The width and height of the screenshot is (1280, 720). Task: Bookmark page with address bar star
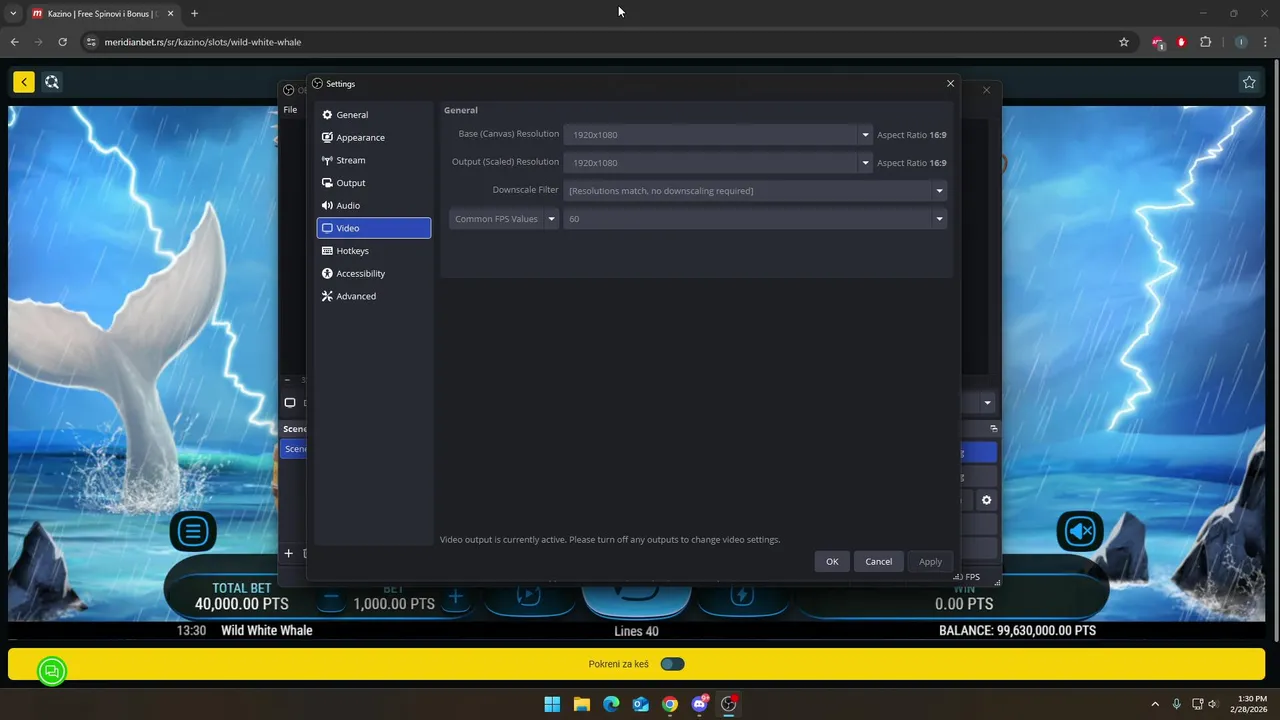point(1124,42)
